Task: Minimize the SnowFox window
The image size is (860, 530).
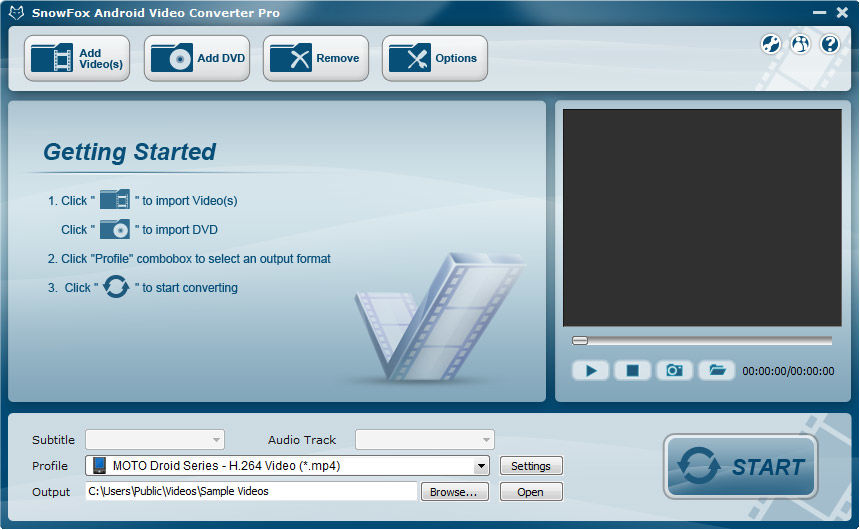Action: point(819,12)
